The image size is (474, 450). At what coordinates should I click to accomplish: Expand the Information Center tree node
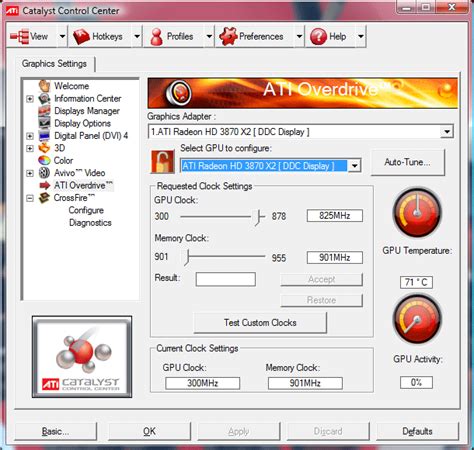pyautogui.click(x=30, y=99)
